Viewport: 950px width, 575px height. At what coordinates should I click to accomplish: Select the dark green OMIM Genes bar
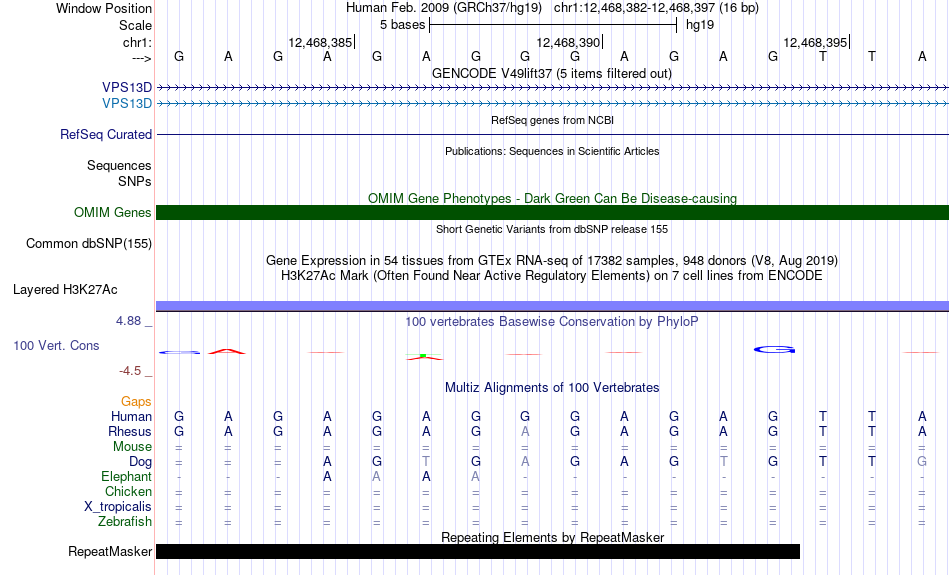pyautogui.click(x=552, y=213)
